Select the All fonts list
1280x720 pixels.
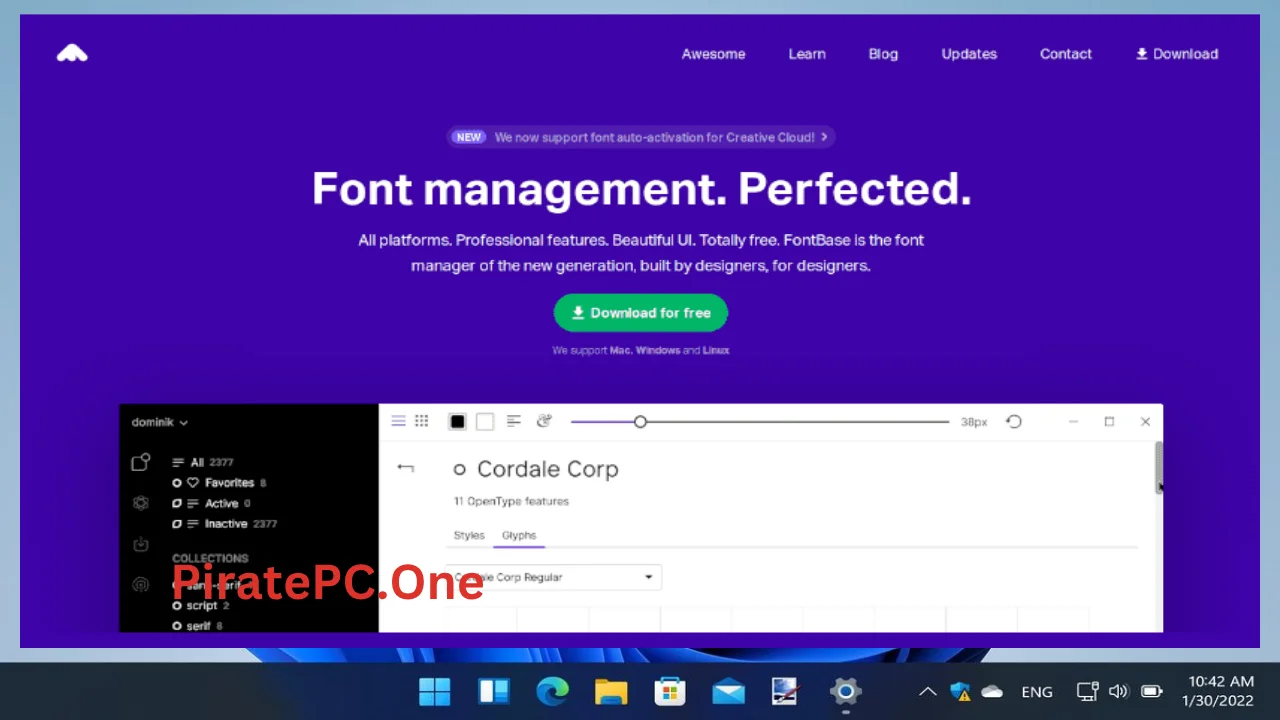[203, 462]
